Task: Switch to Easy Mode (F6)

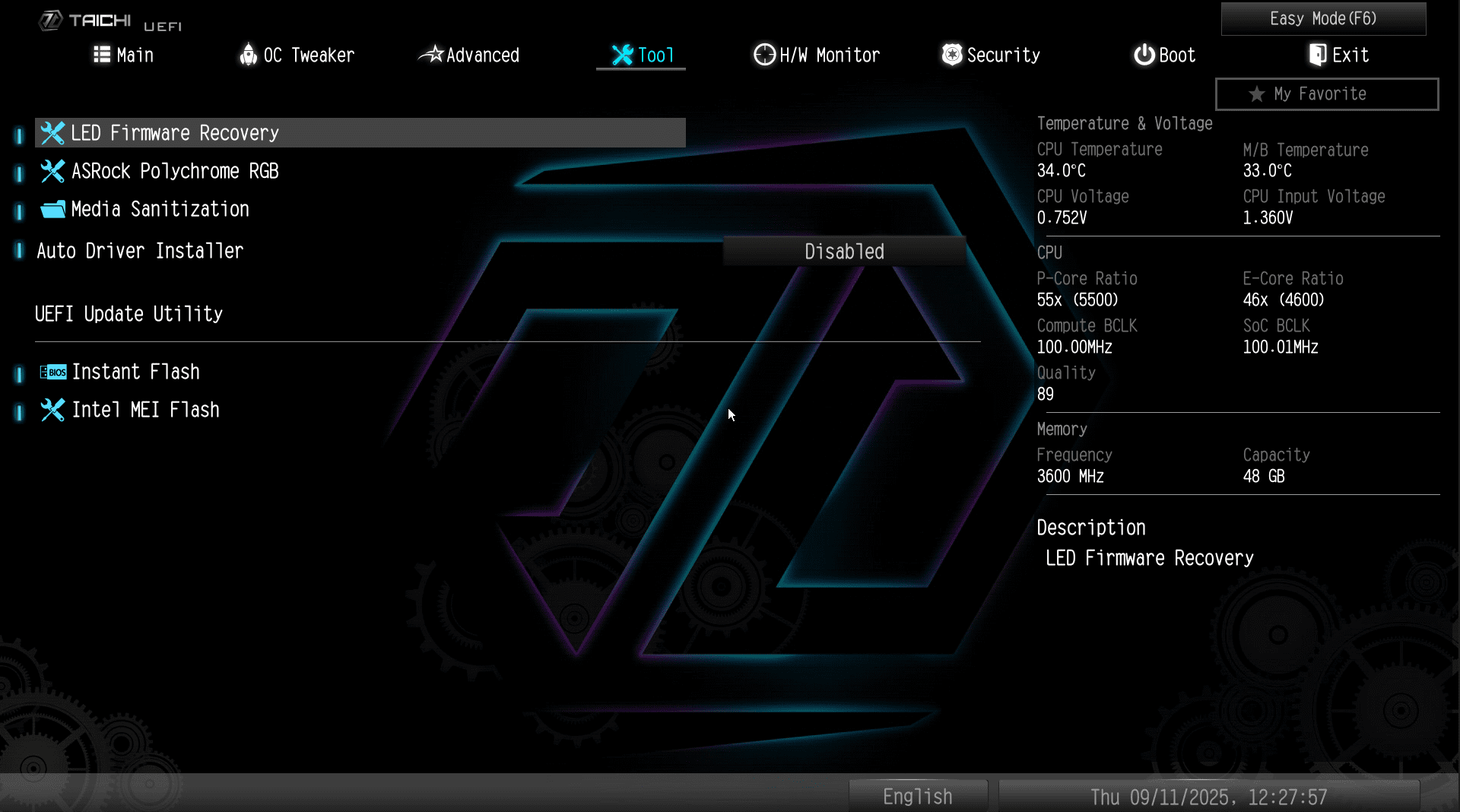Action: click(x=1323, y=18)
